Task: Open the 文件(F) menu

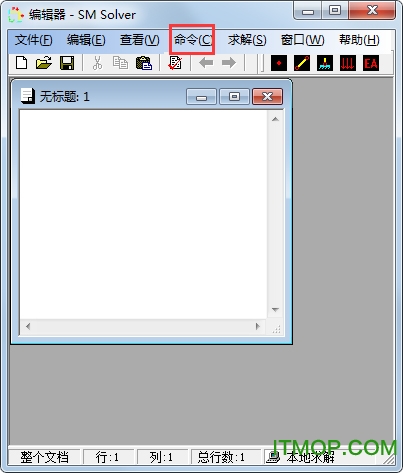Action: tap(34, 40)
